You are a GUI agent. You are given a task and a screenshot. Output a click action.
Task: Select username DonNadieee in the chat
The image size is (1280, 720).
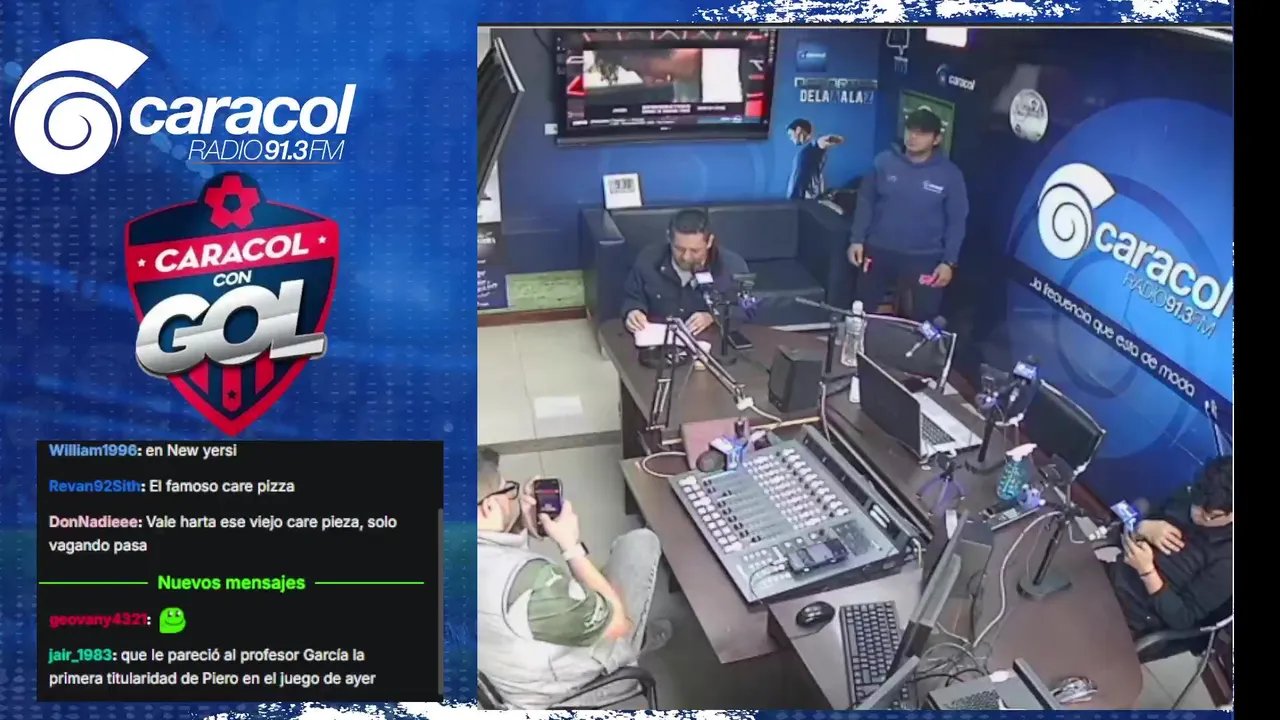tap(96, 522)
